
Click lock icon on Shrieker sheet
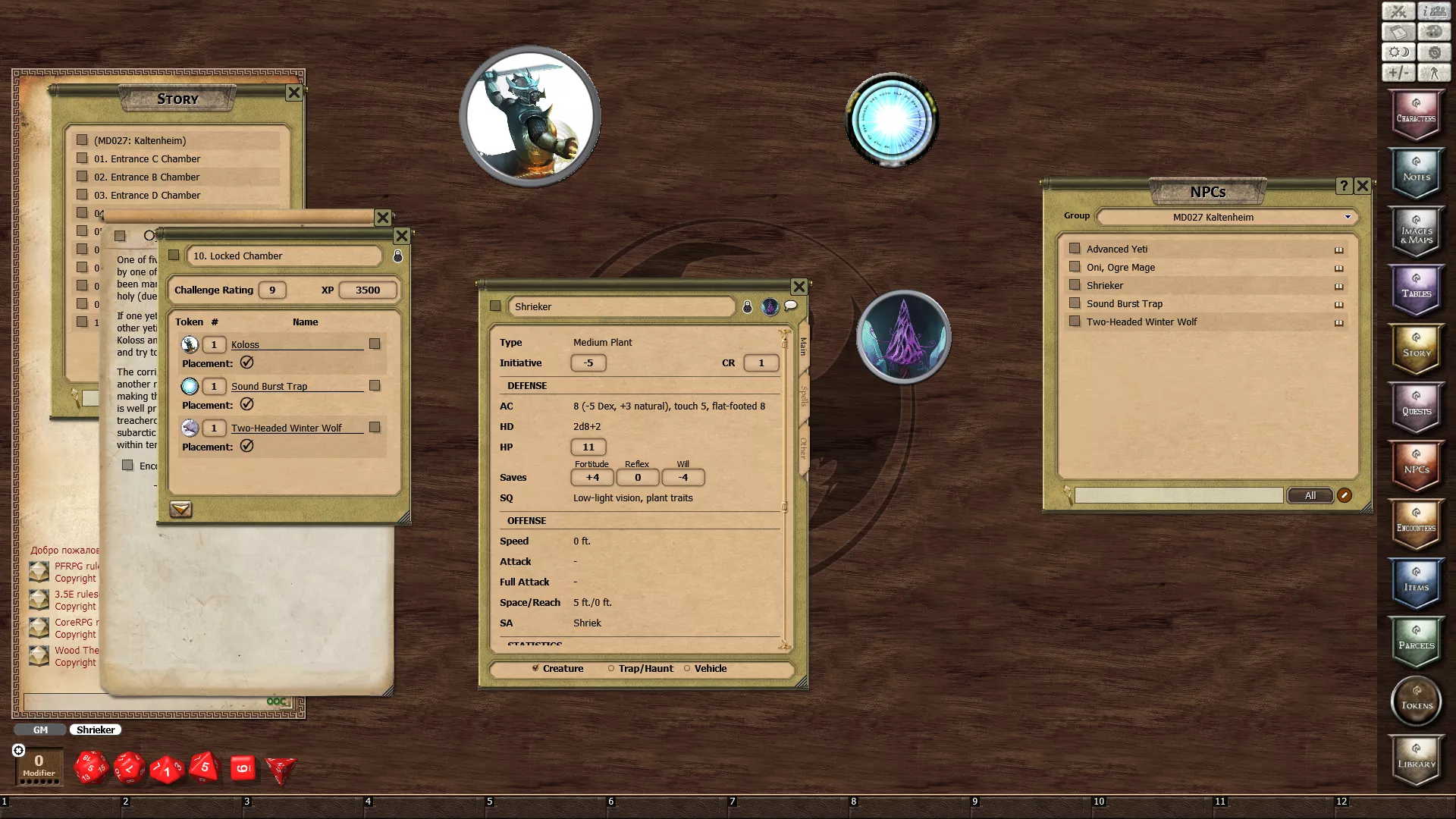747,306
